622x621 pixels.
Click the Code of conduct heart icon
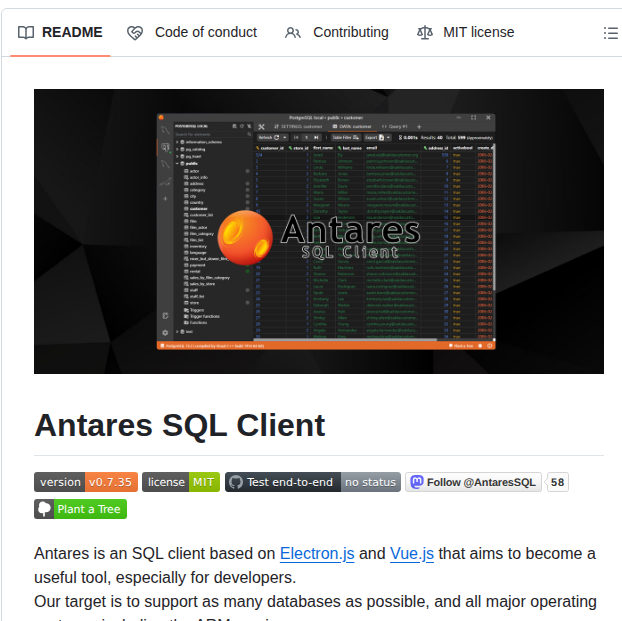click(x=135, y=33)
